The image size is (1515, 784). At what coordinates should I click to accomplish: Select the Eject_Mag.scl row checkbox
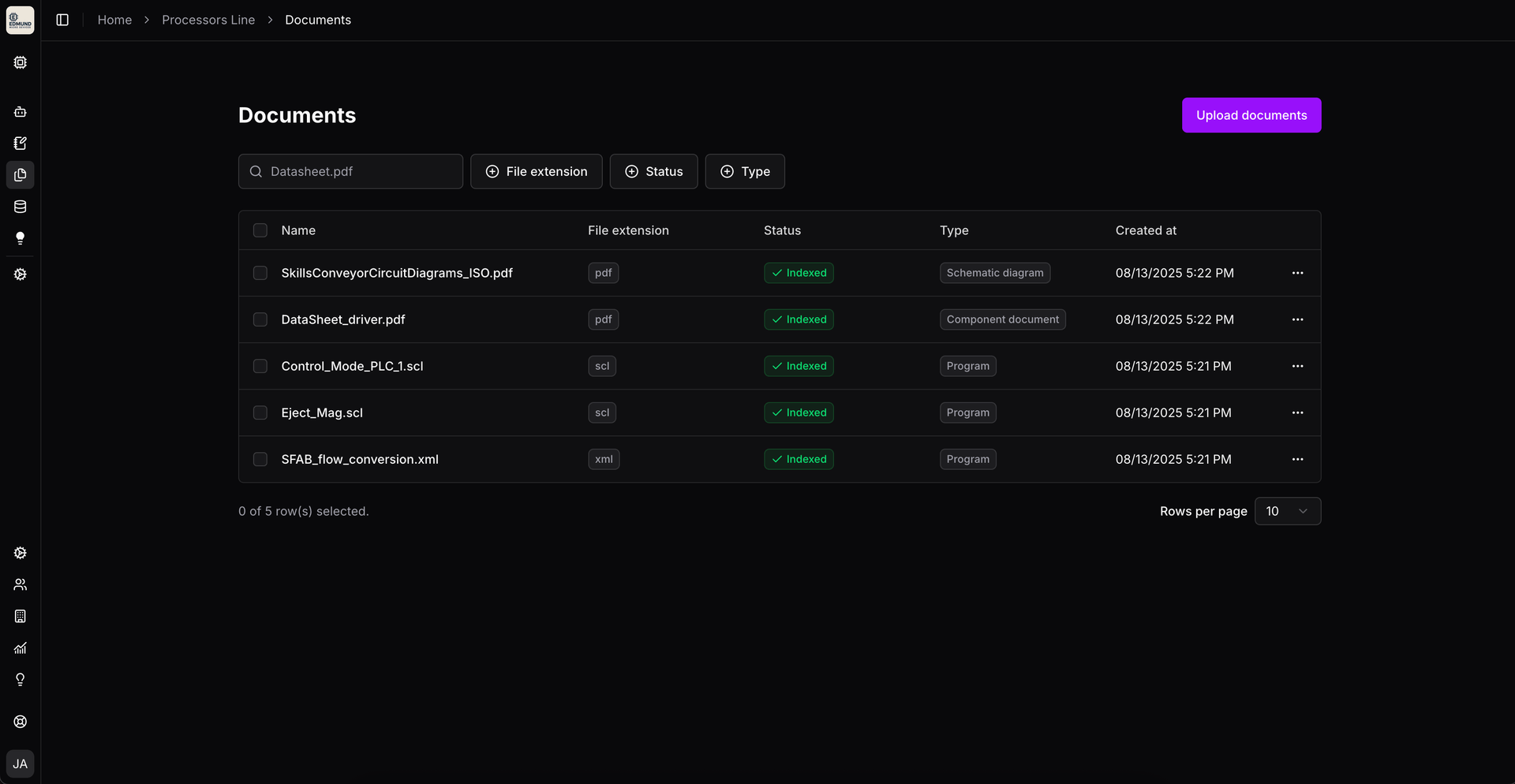point(260,413)
